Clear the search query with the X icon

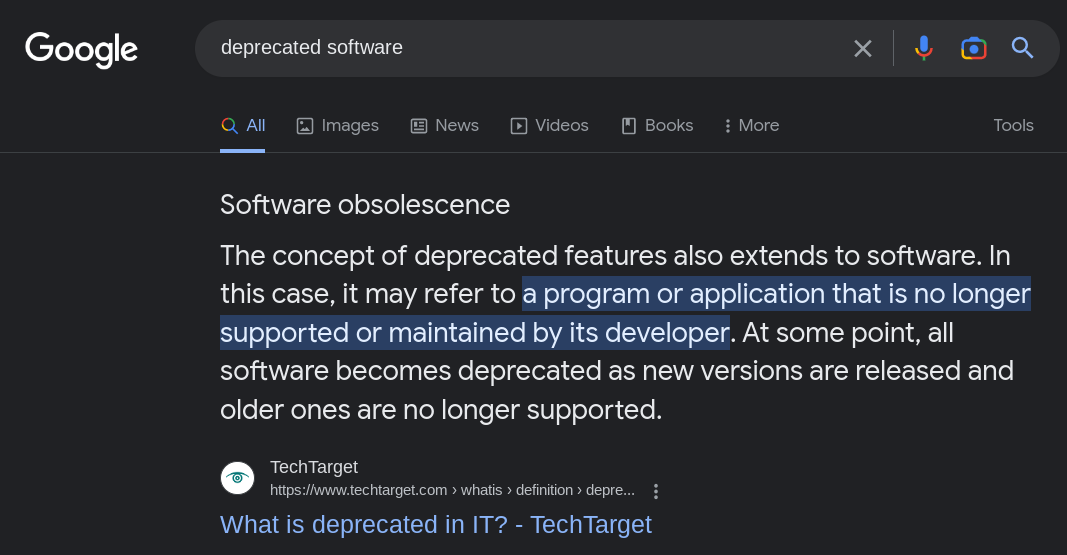pyautogui.click(x=862, y=48)
